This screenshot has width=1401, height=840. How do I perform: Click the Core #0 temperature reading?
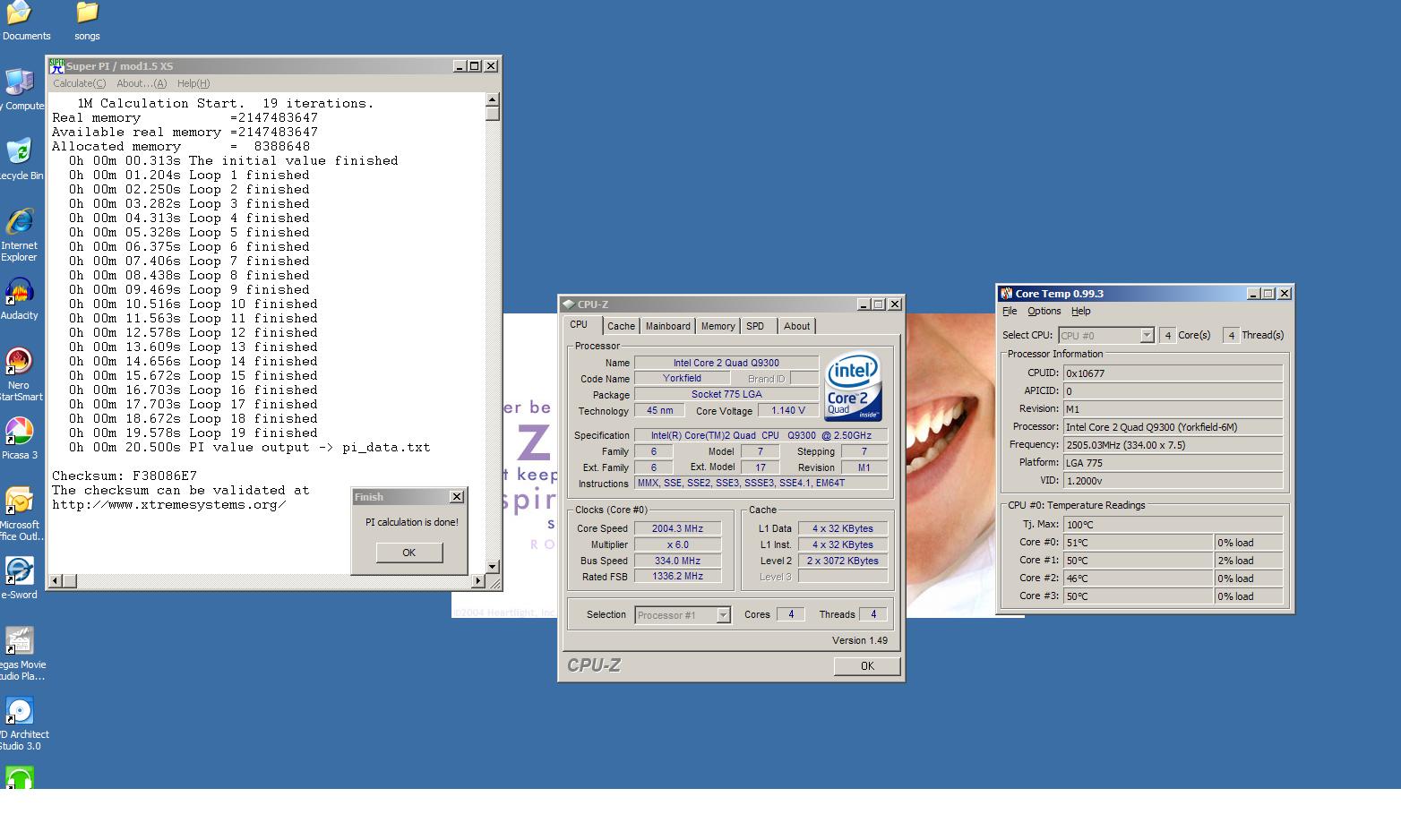1139,543
